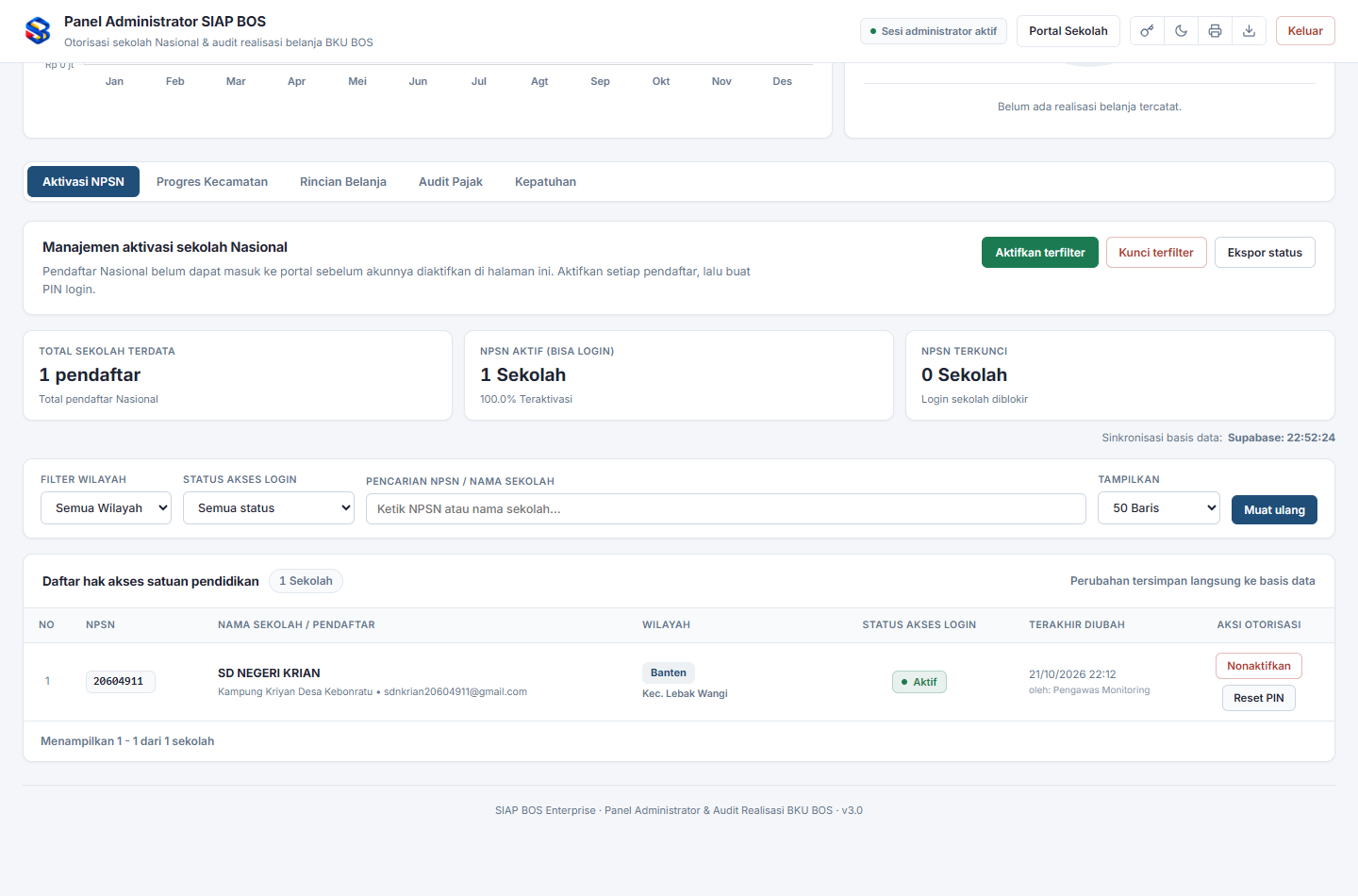
Task: Click the Kunci terfilter button
Action: point(1156,253)
